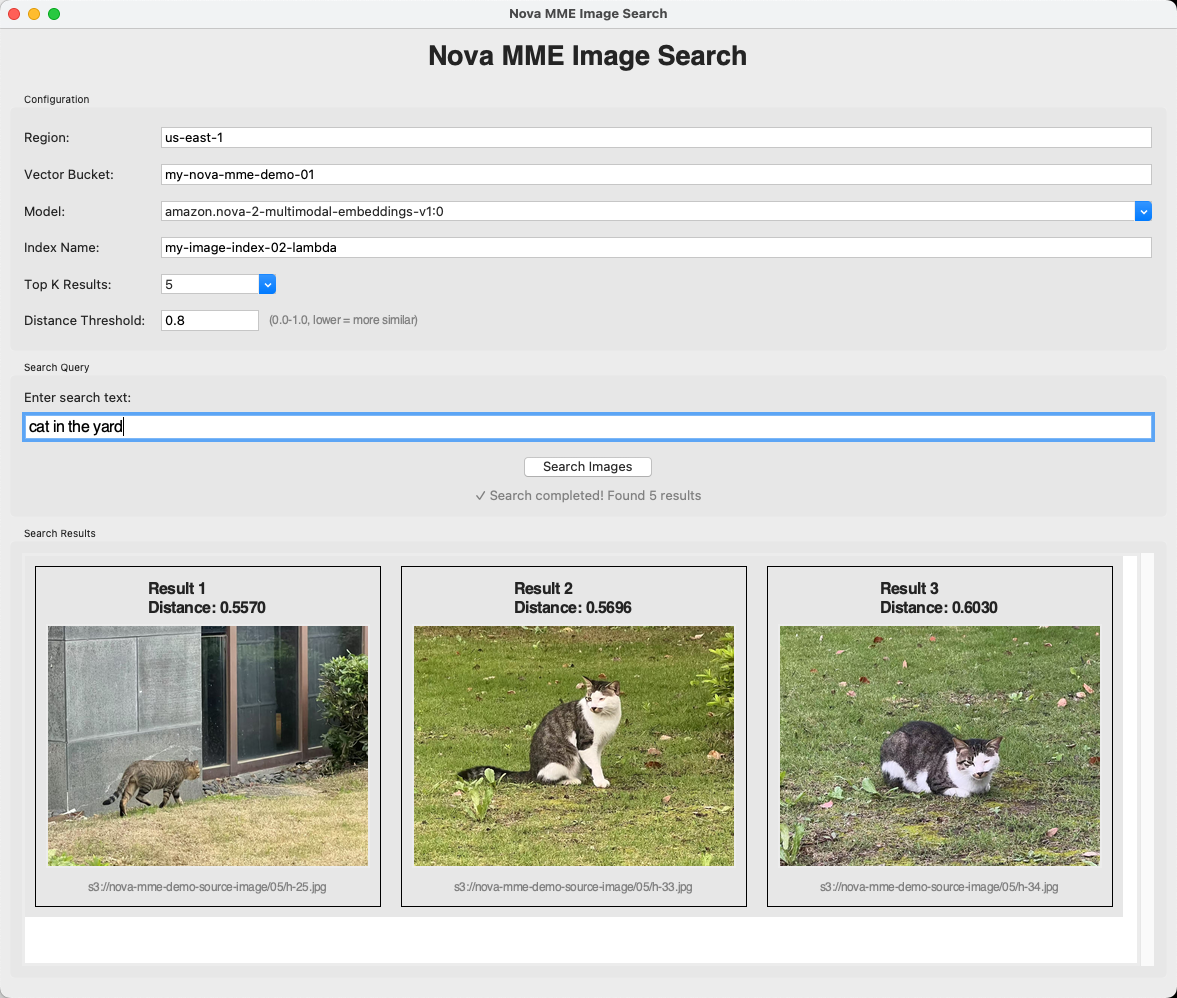Click the Index Name input field
The height and width of the screenshot is (998, 1177).
point(655,248)
